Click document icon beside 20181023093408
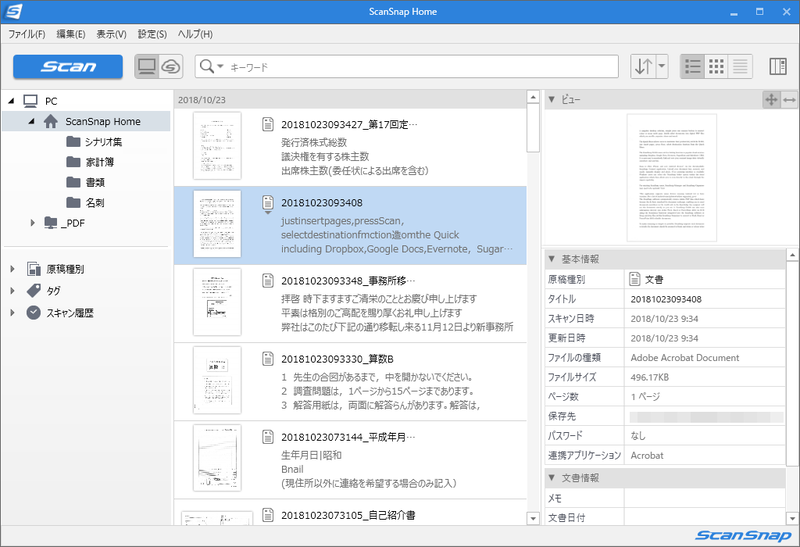 268,203
